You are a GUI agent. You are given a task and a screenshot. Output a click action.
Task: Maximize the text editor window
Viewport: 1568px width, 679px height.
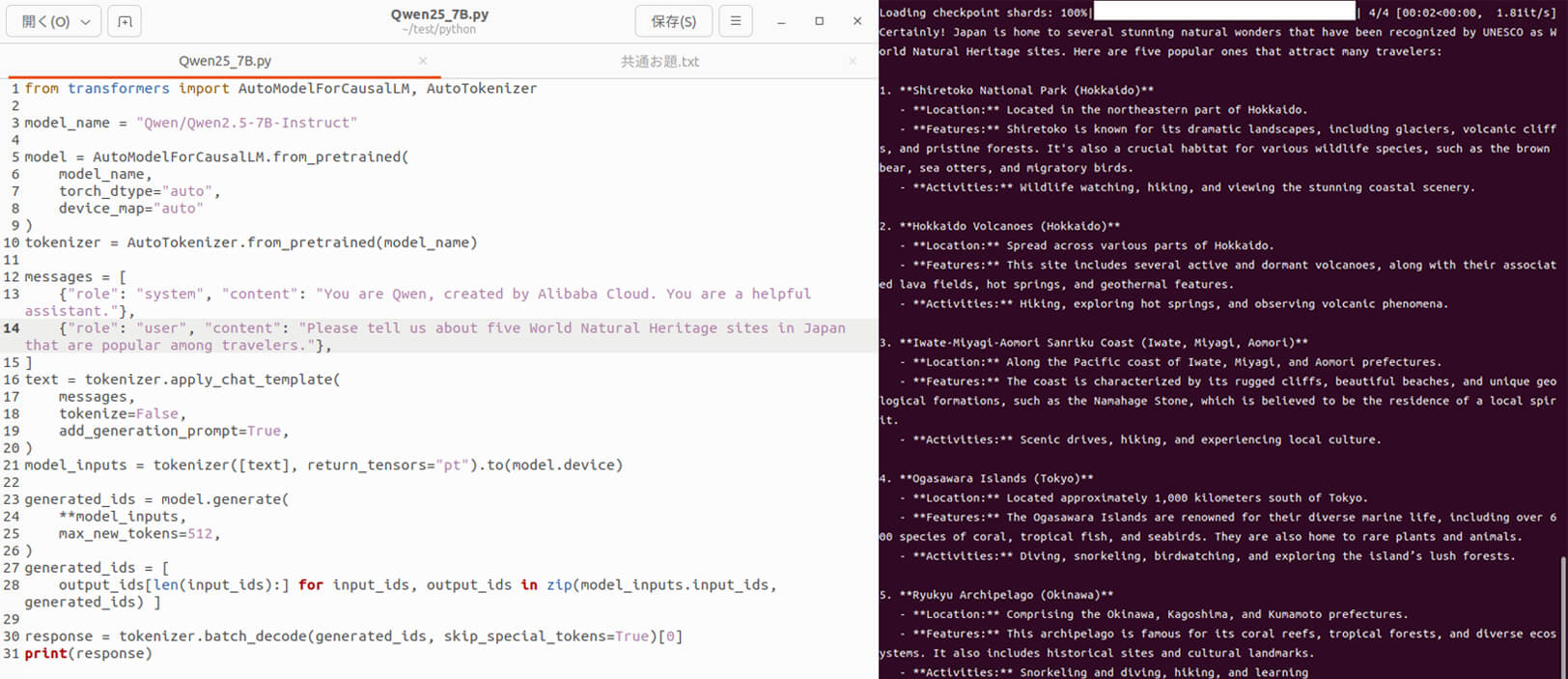(819, 21)
